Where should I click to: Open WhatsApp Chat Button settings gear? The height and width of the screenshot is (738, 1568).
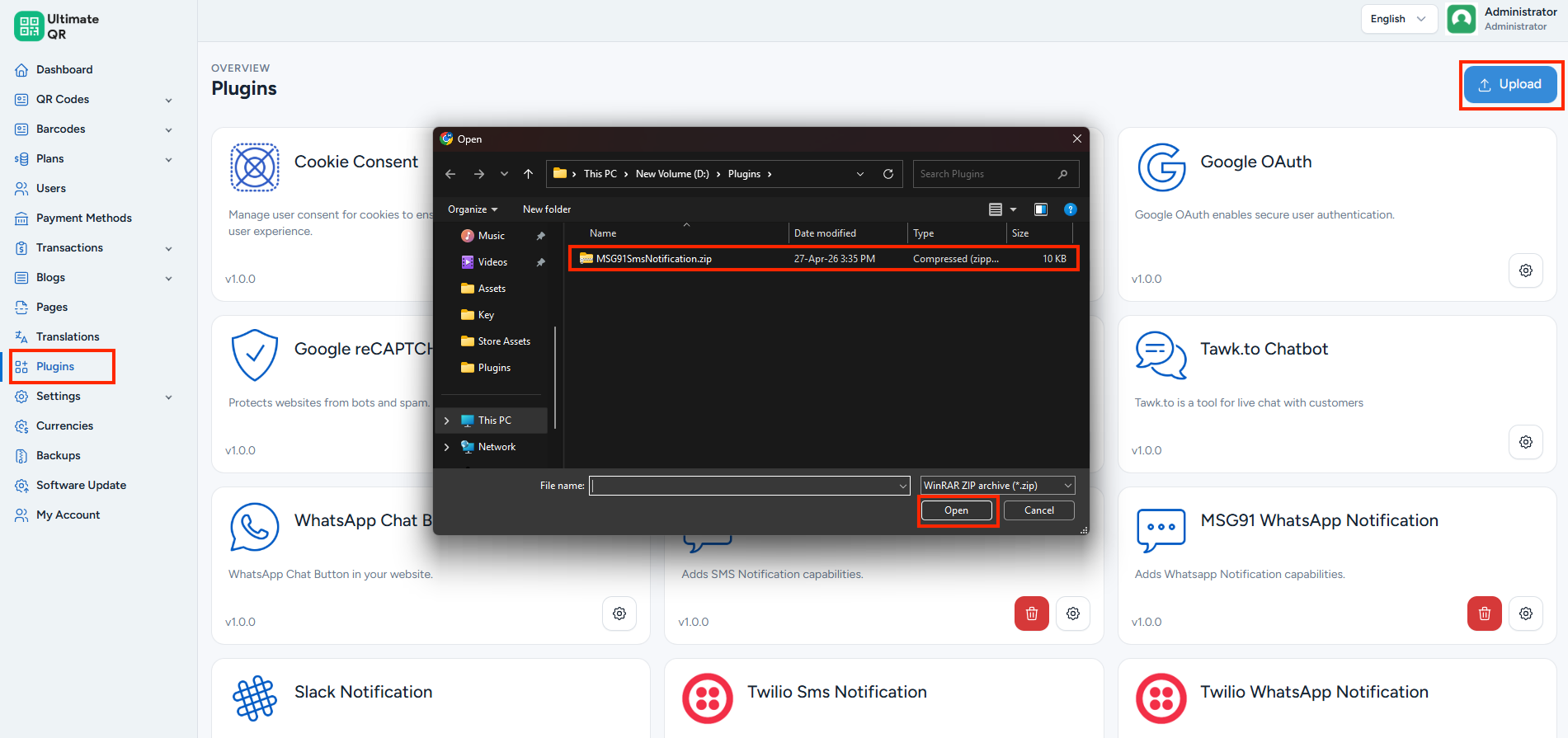(619, 613)
